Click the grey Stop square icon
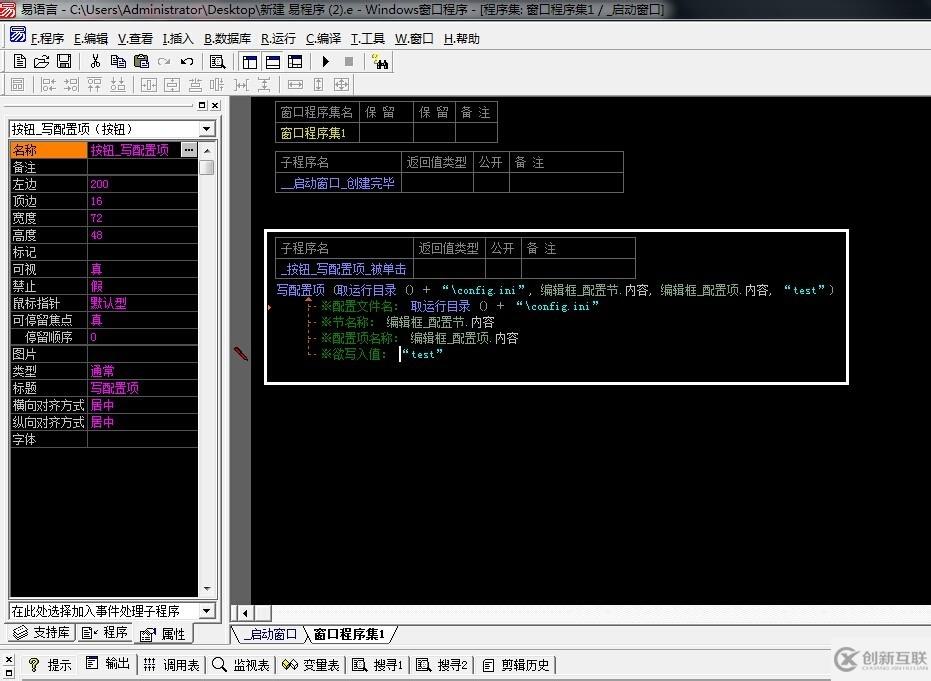931x681 pixels. 349,61
